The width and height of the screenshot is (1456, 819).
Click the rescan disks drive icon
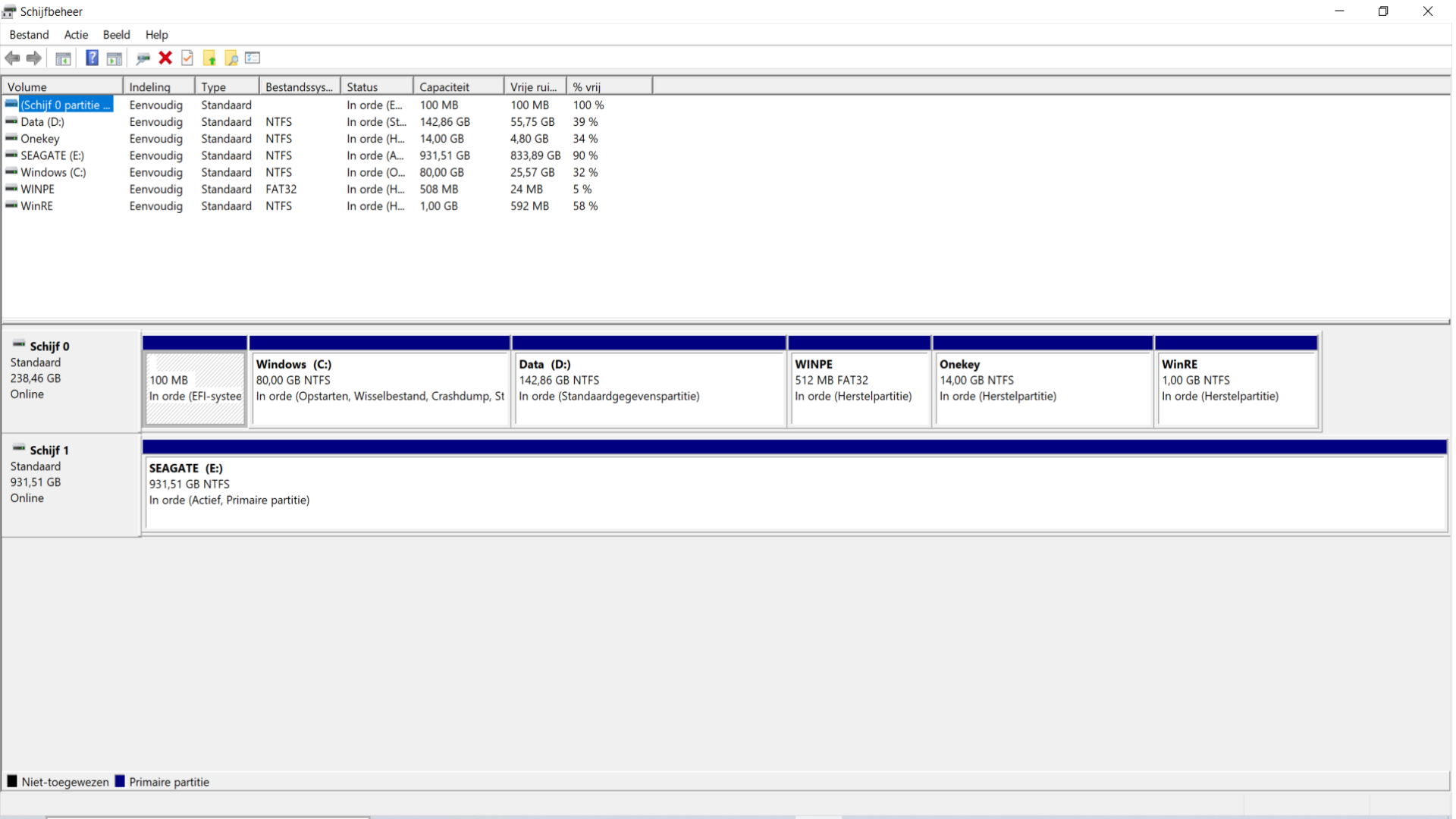click(143, 58)
